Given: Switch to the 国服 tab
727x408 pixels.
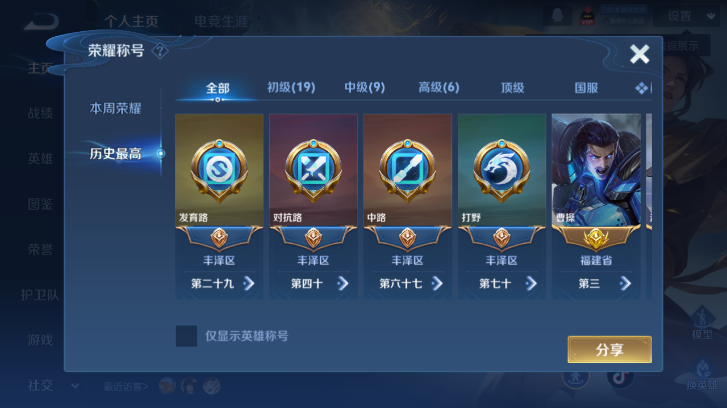Looking at the screenshot, I should (586, 88).
